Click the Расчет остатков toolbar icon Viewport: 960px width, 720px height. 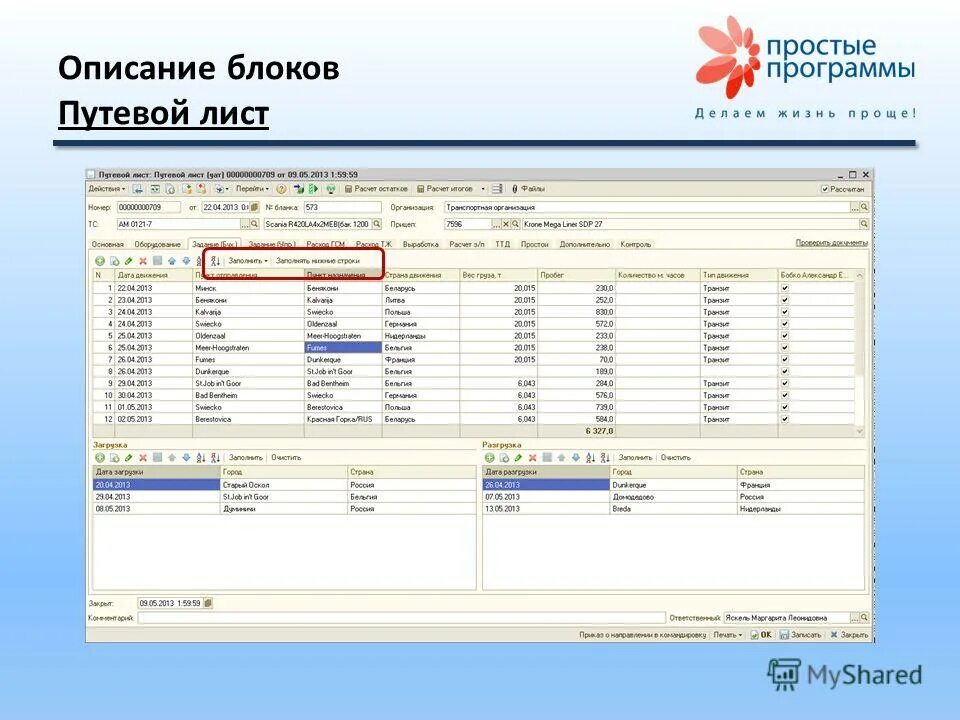tap(350, 189)
